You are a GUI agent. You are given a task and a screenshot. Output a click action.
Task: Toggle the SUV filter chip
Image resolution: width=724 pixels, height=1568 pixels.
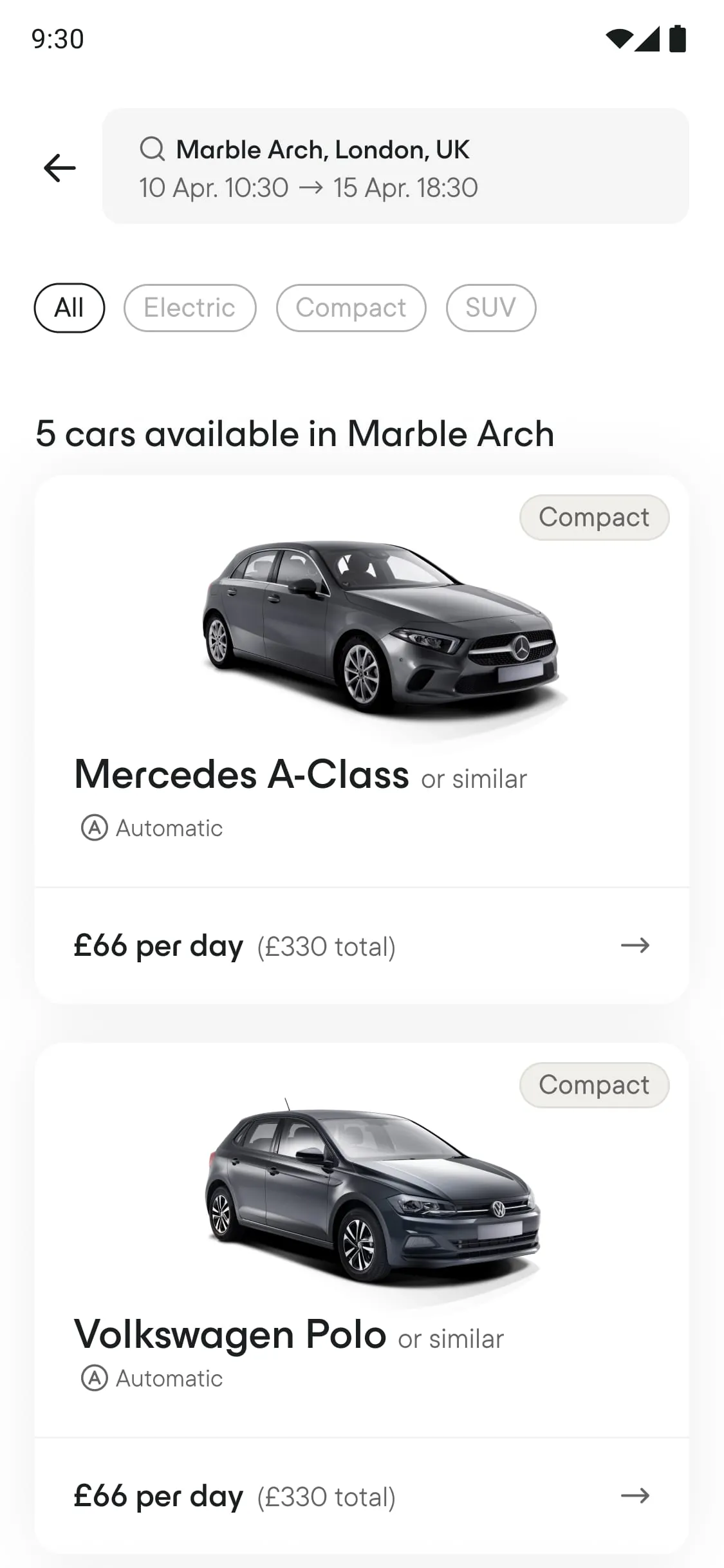(490, 308)
